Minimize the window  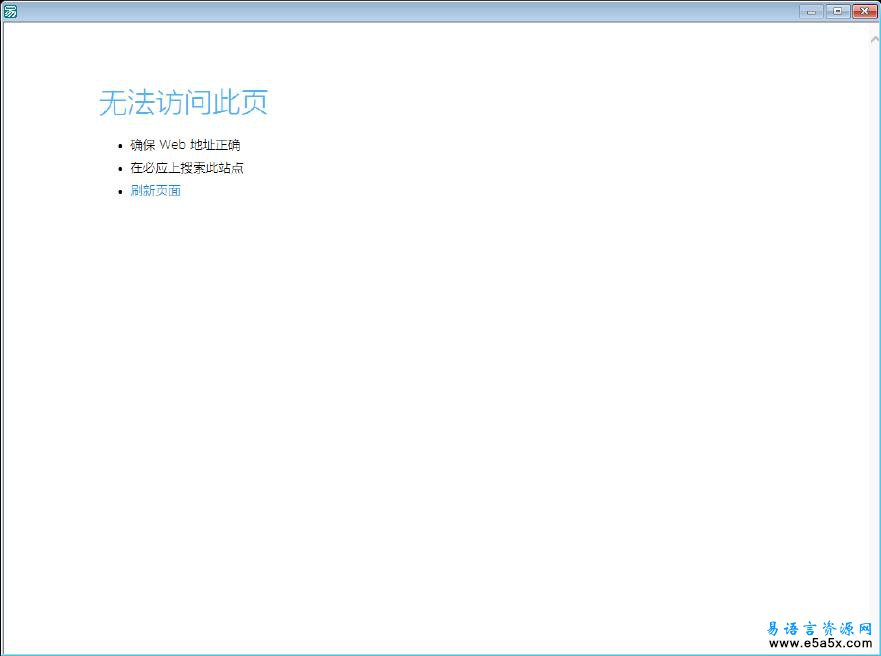pos(812,11)
